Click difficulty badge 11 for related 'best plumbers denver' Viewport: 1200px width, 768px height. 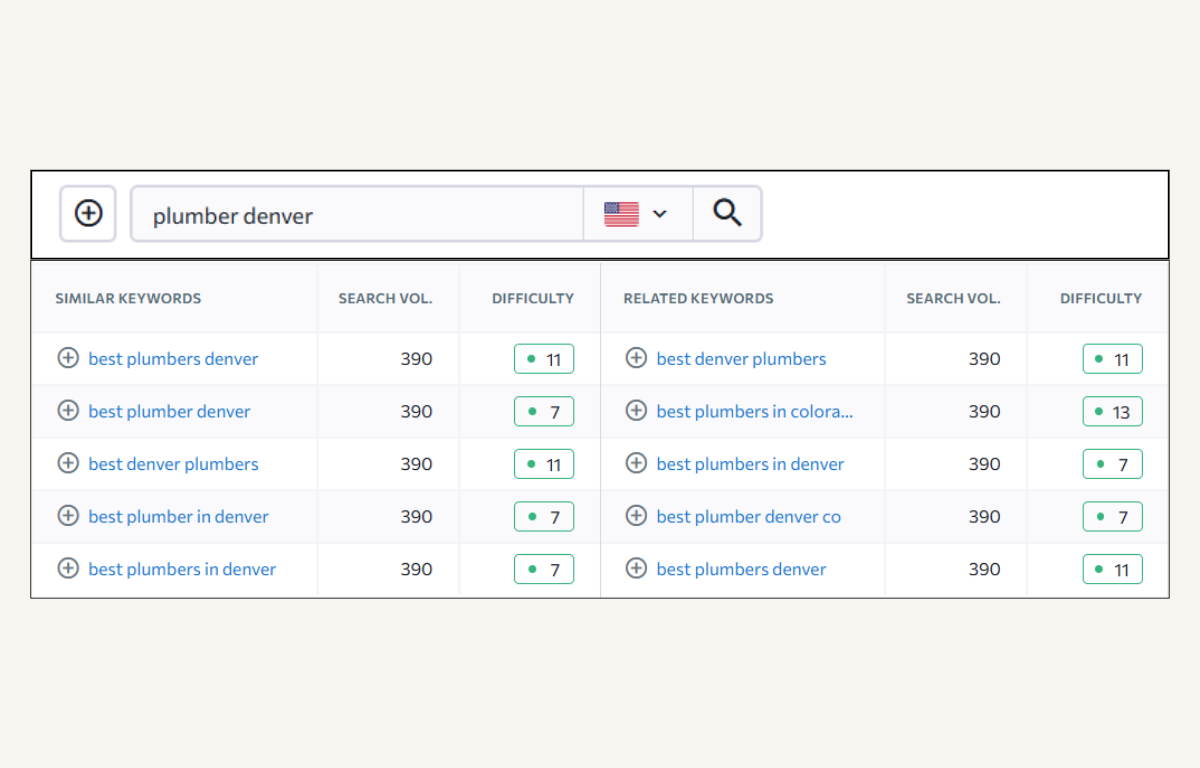1112,569
